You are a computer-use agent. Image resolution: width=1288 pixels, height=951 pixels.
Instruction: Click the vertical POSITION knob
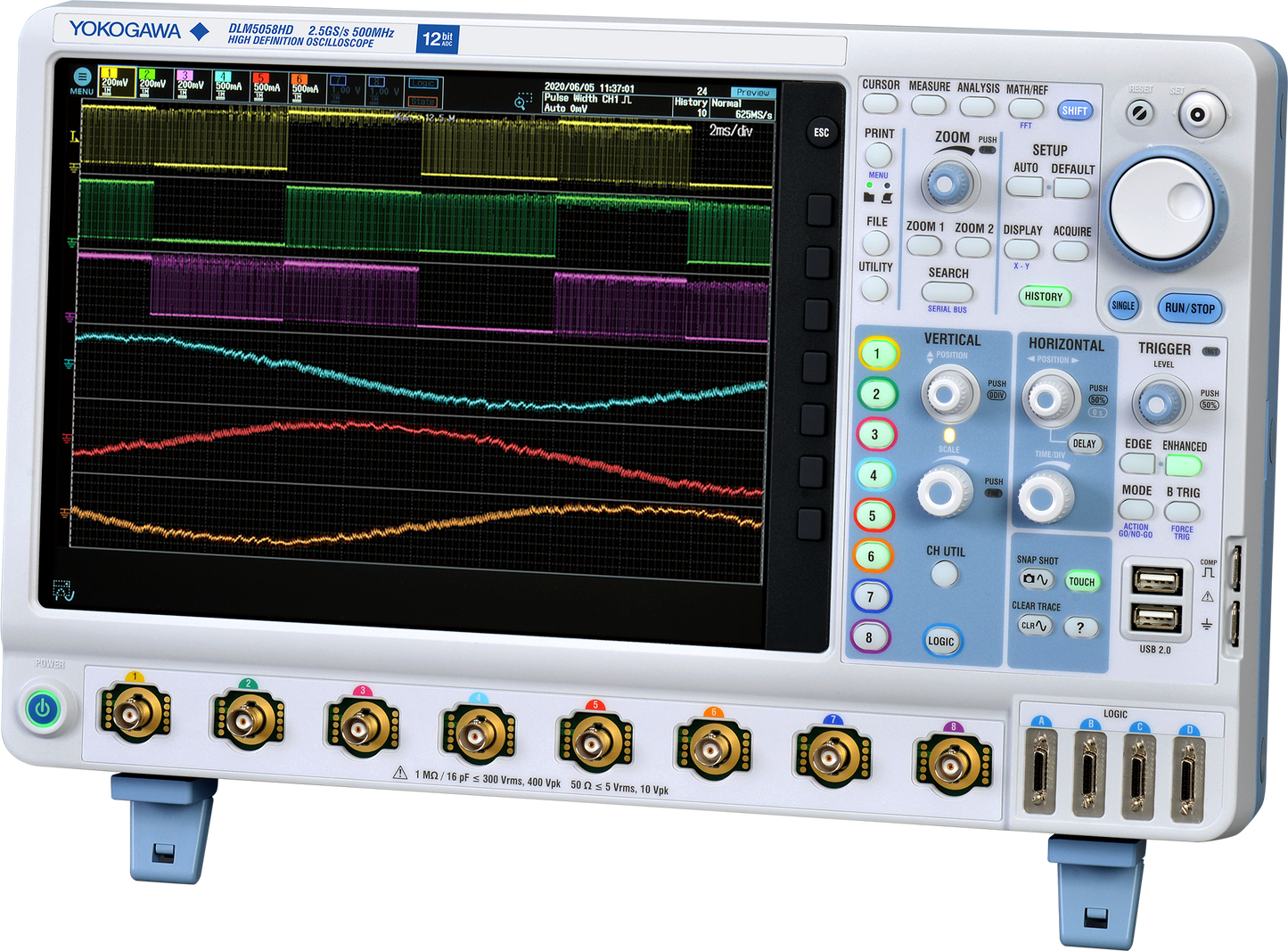click(x=949, y=393)
